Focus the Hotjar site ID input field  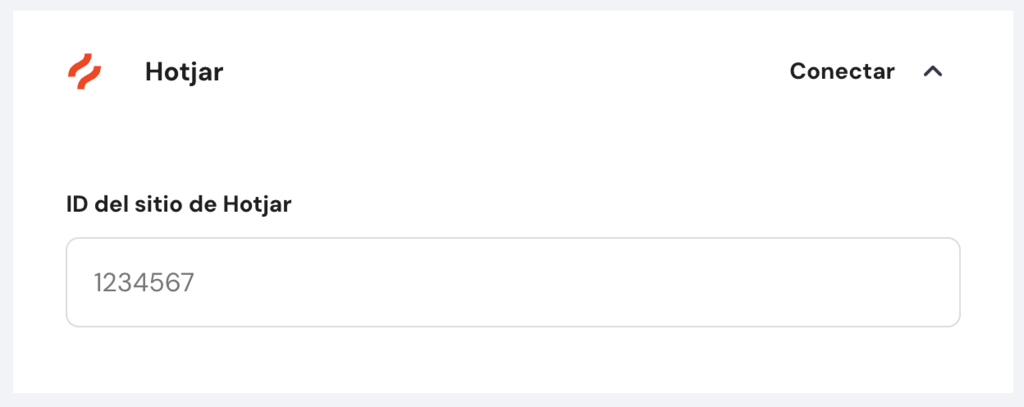(x=512, y=283)
